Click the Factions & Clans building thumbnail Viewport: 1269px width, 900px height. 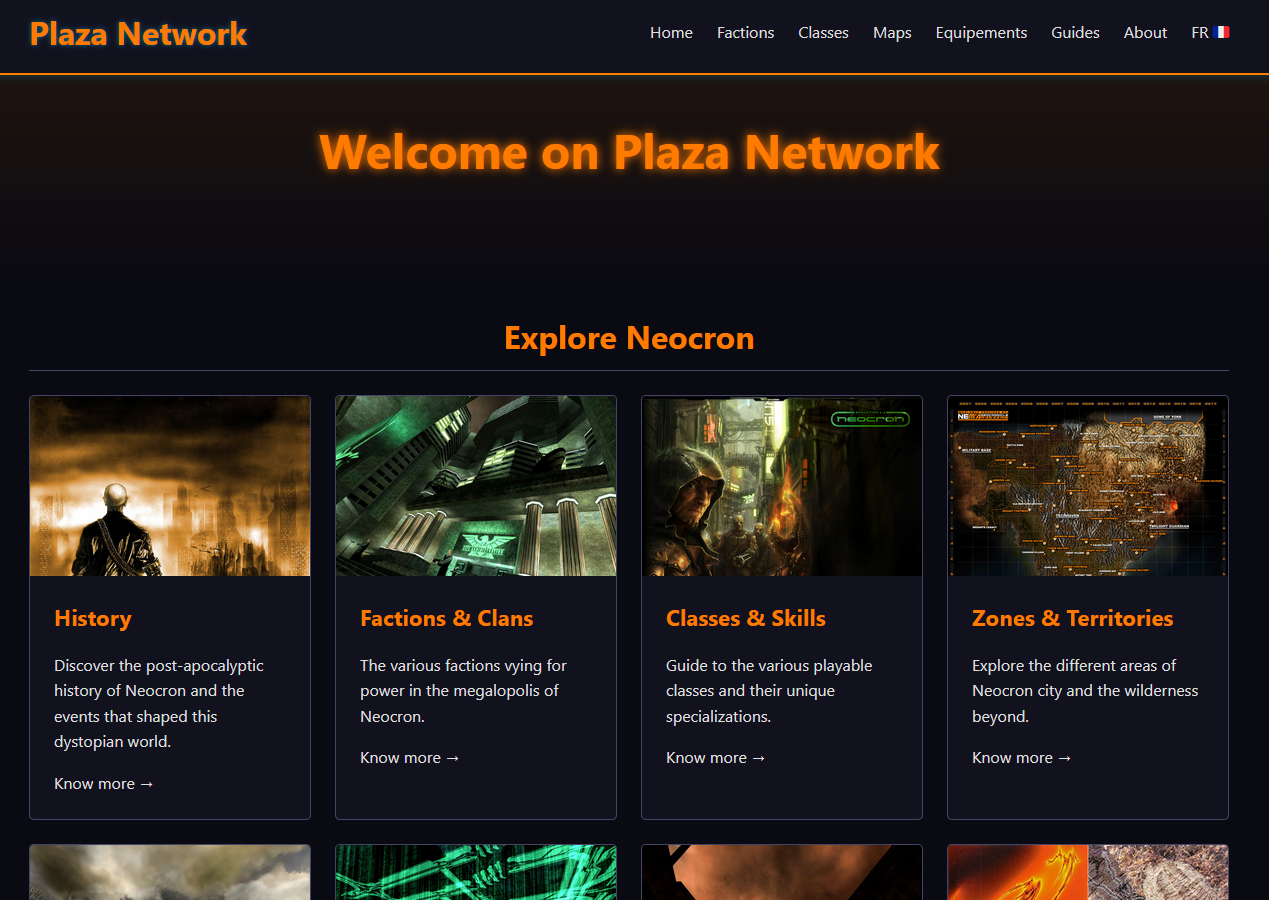click(x=476, y=486)
